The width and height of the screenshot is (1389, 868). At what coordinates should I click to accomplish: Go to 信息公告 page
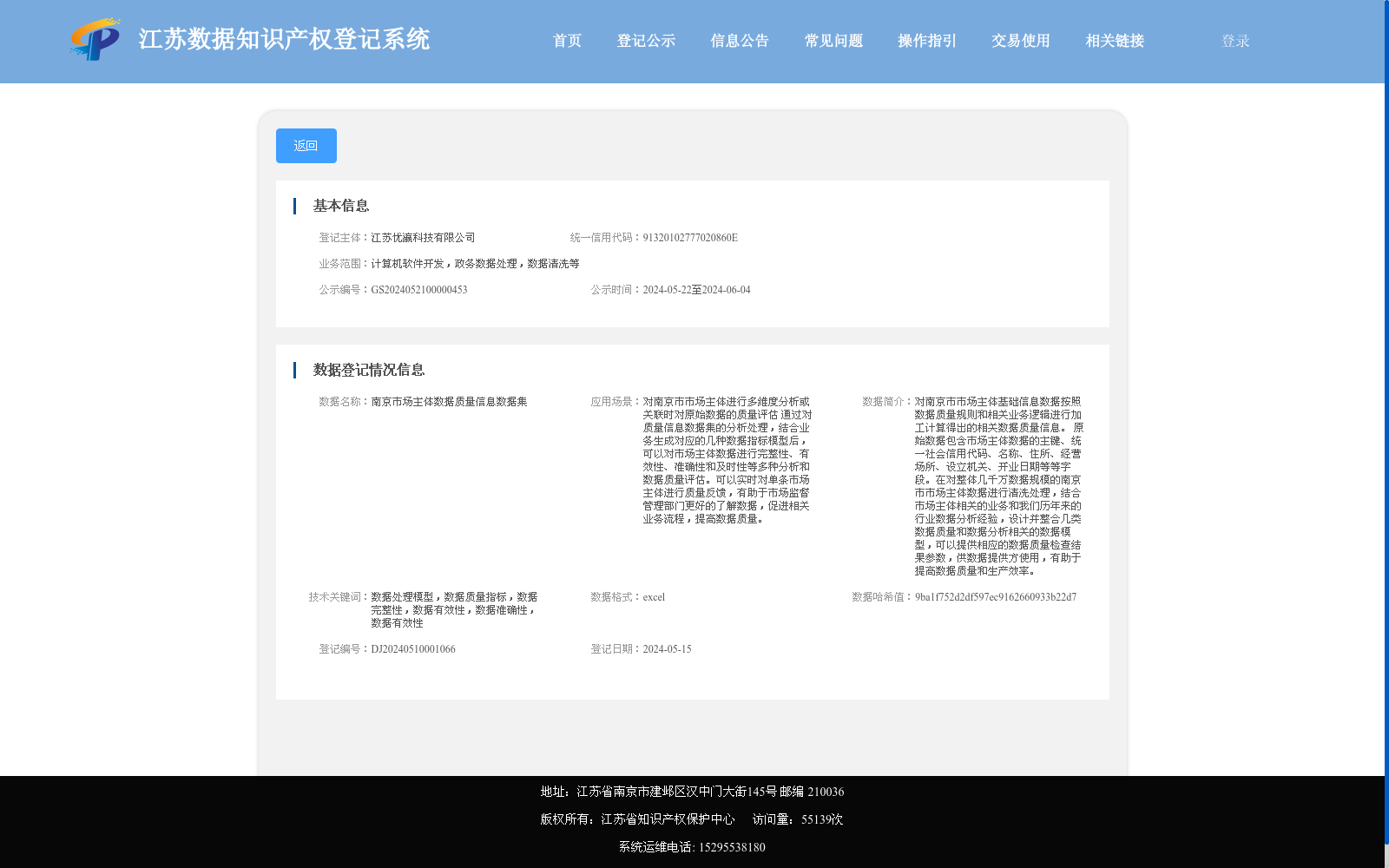point(740,41)
